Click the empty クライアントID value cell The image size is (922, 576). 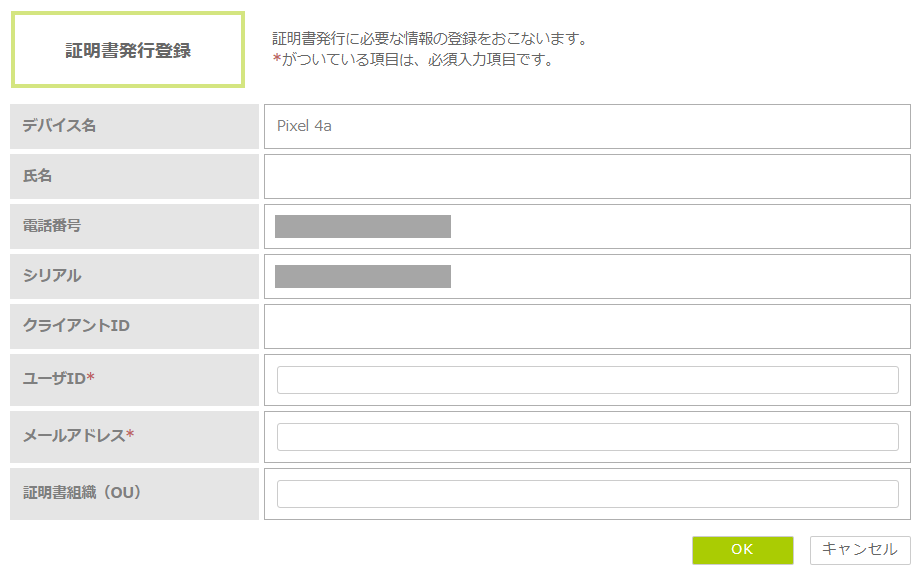tap(587, 326)
